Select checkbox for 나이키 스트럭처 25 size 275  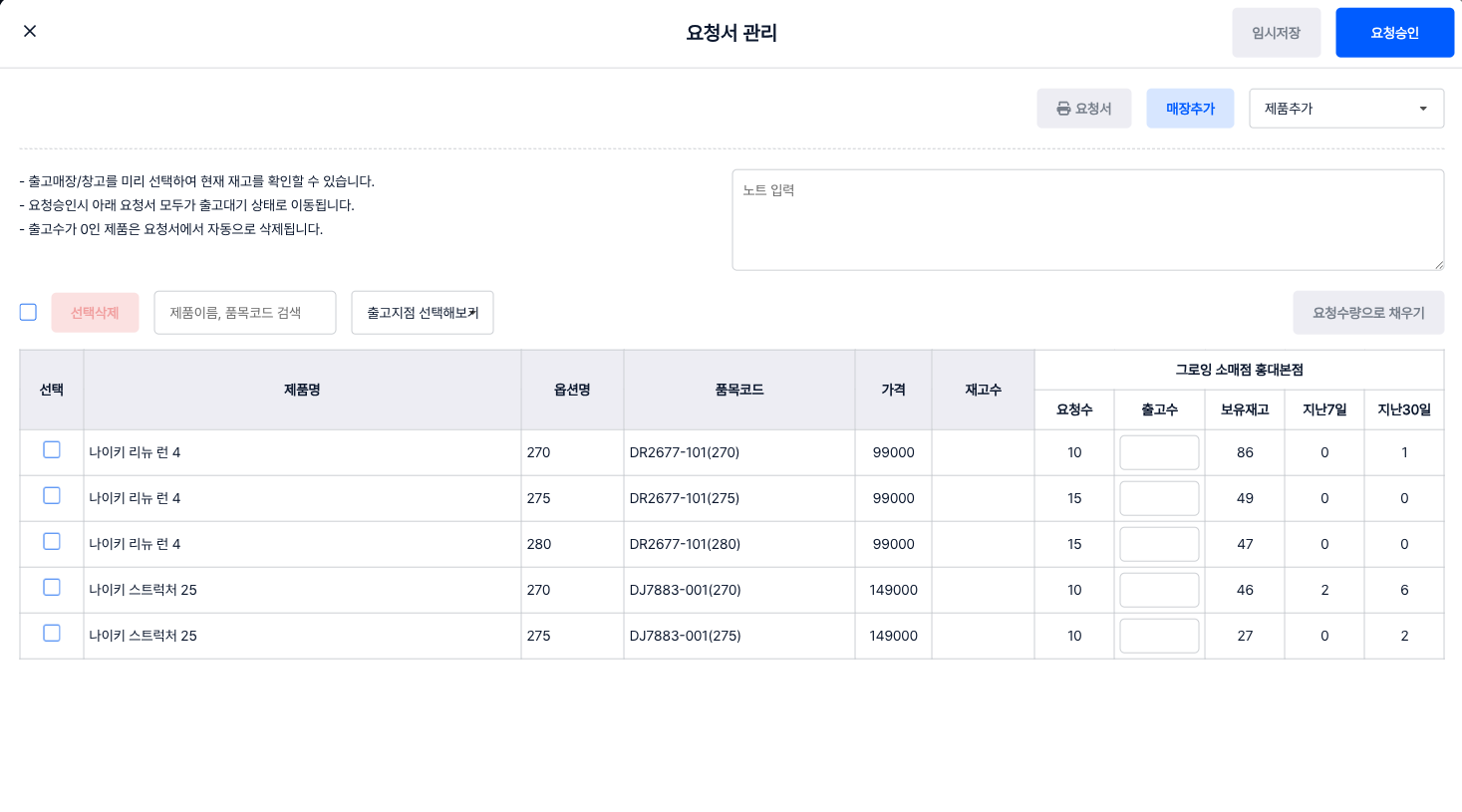(x=52, y=634)
